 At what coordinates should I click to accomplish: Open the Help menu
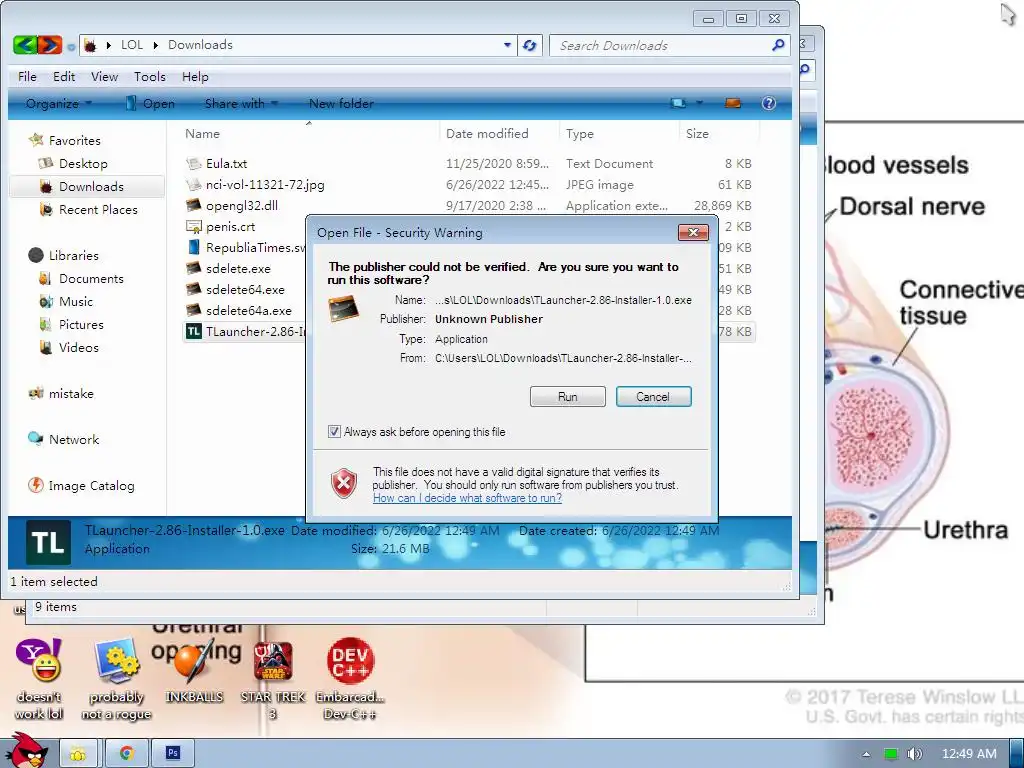(195, 76)
